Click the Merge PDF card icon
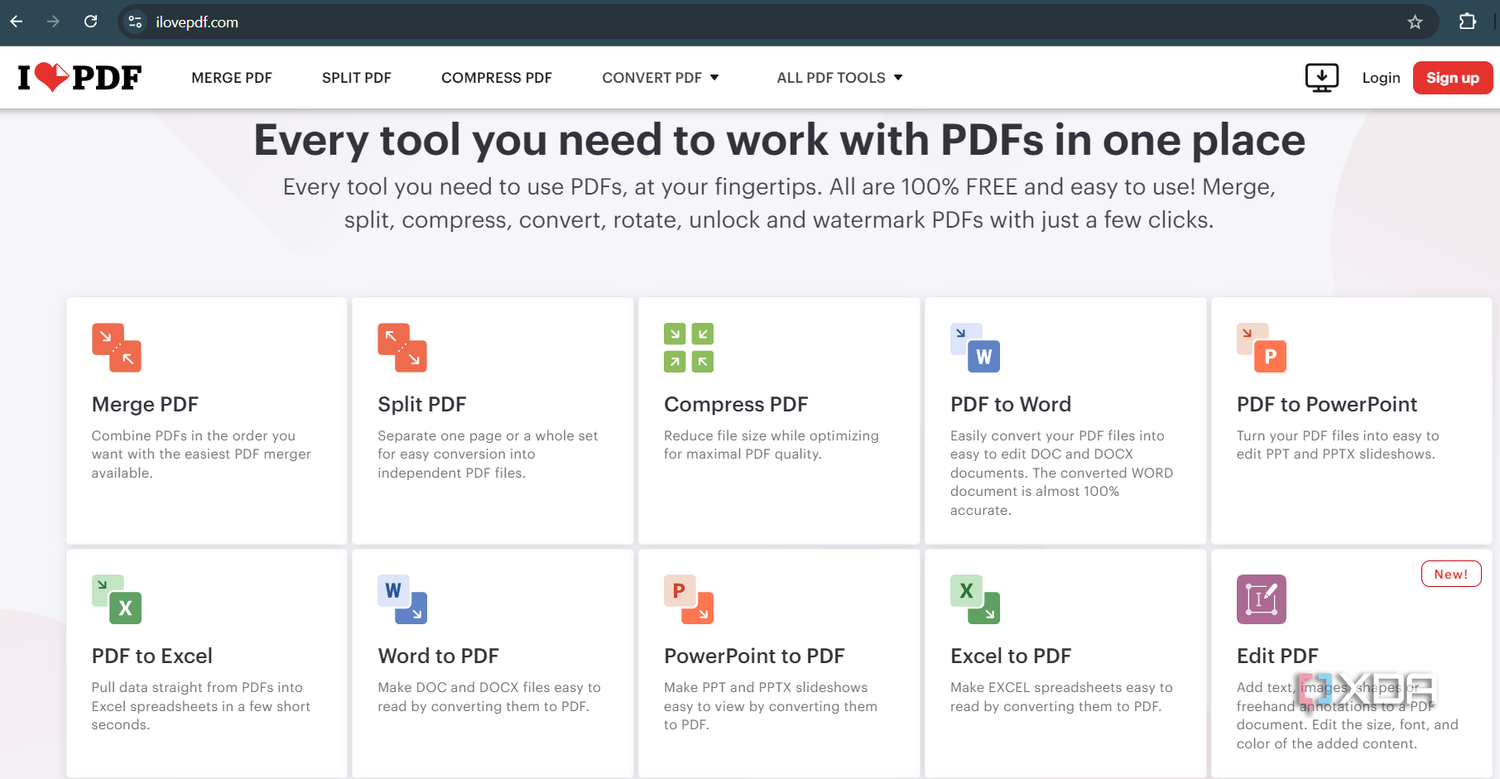 point(116,347)
